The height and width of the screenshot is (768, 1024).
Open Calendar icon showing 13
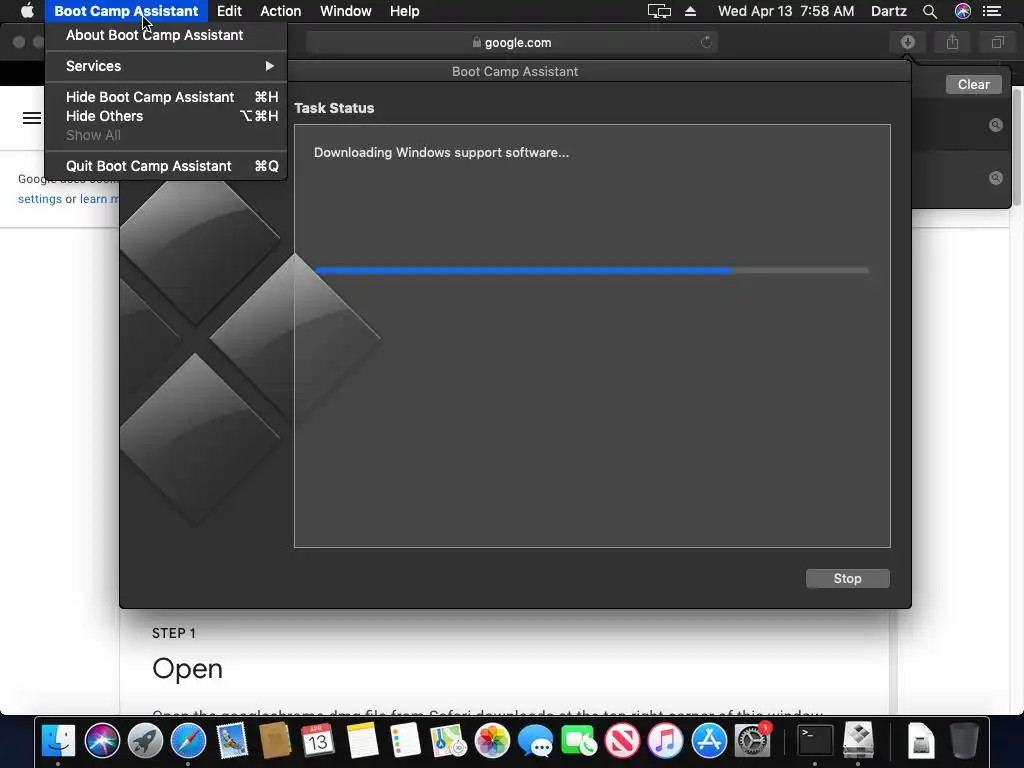click(x=318, y=741)
